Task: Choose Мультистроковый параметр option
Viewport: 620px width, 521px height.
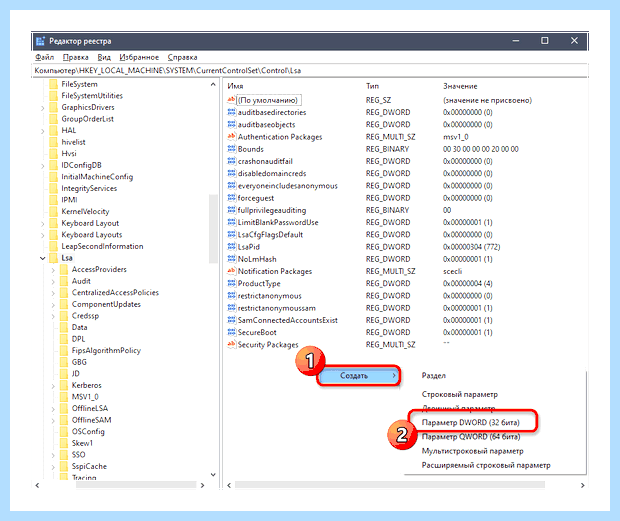Action: [x=473, y=451]
